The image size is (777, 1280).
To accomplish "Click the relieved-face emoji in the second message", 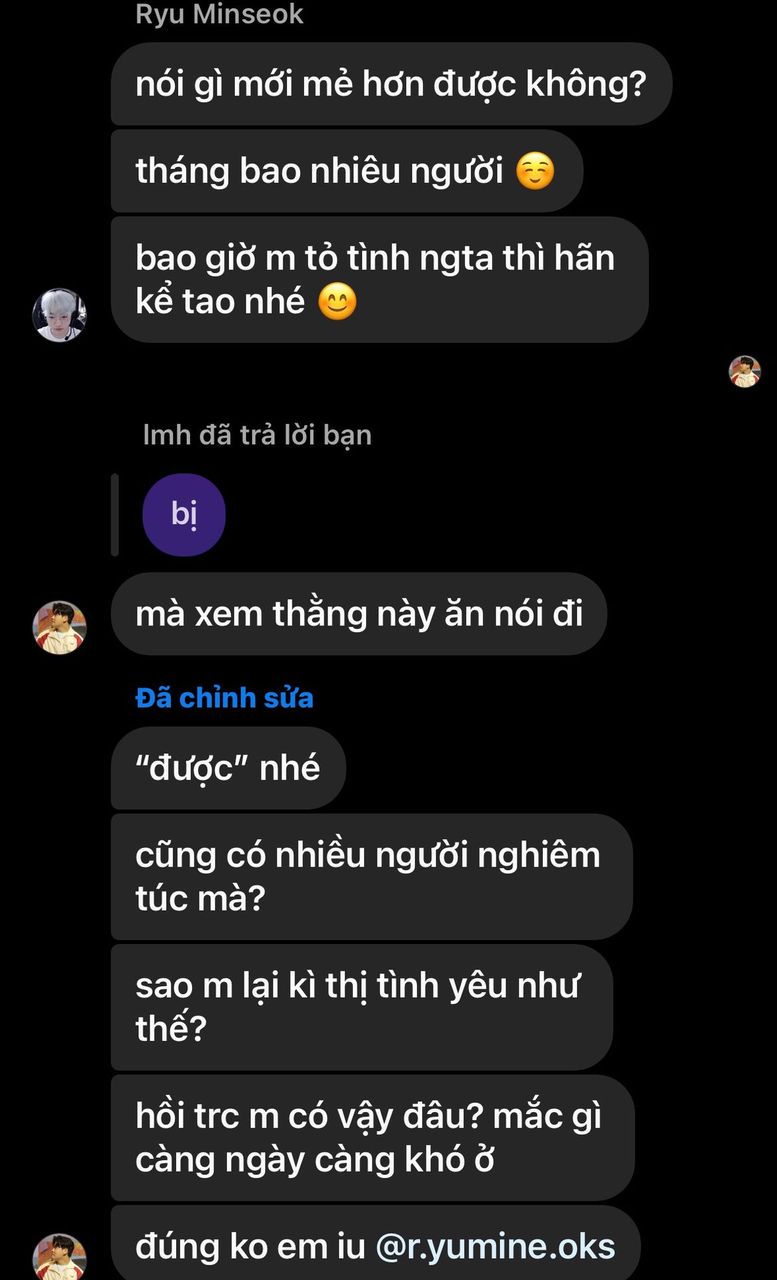I will (535, 172).
